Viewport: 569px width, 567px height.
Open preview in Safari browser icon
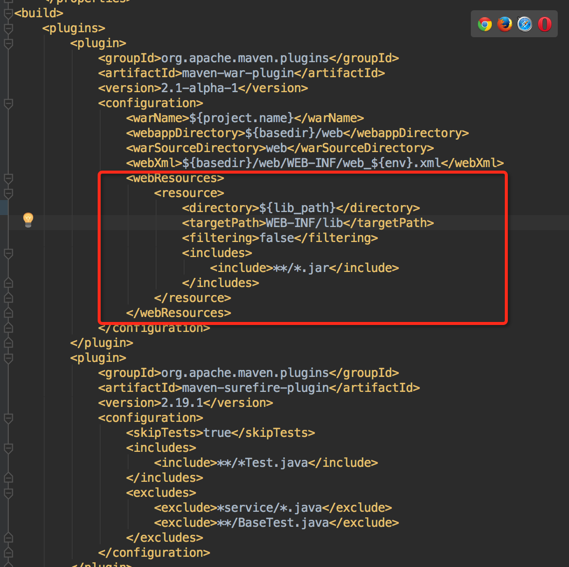tap(524, 24)
